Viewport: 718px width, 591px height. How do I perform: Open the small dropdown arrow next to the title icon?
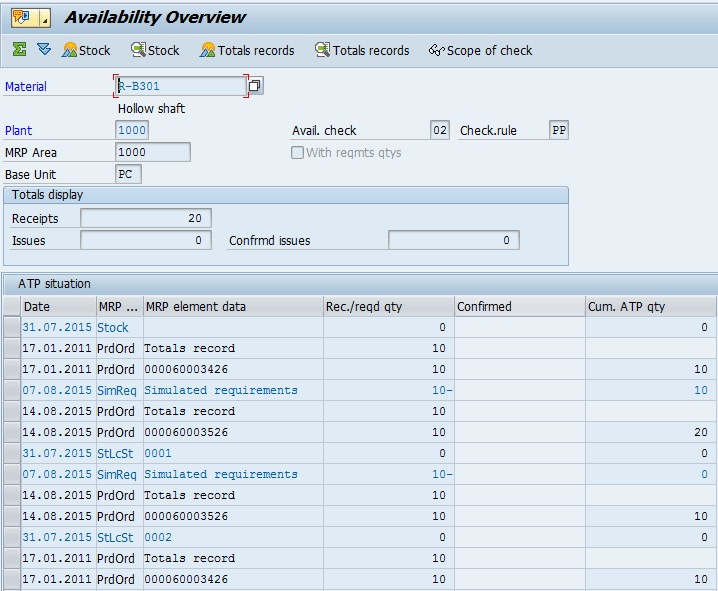coord(45,18)
